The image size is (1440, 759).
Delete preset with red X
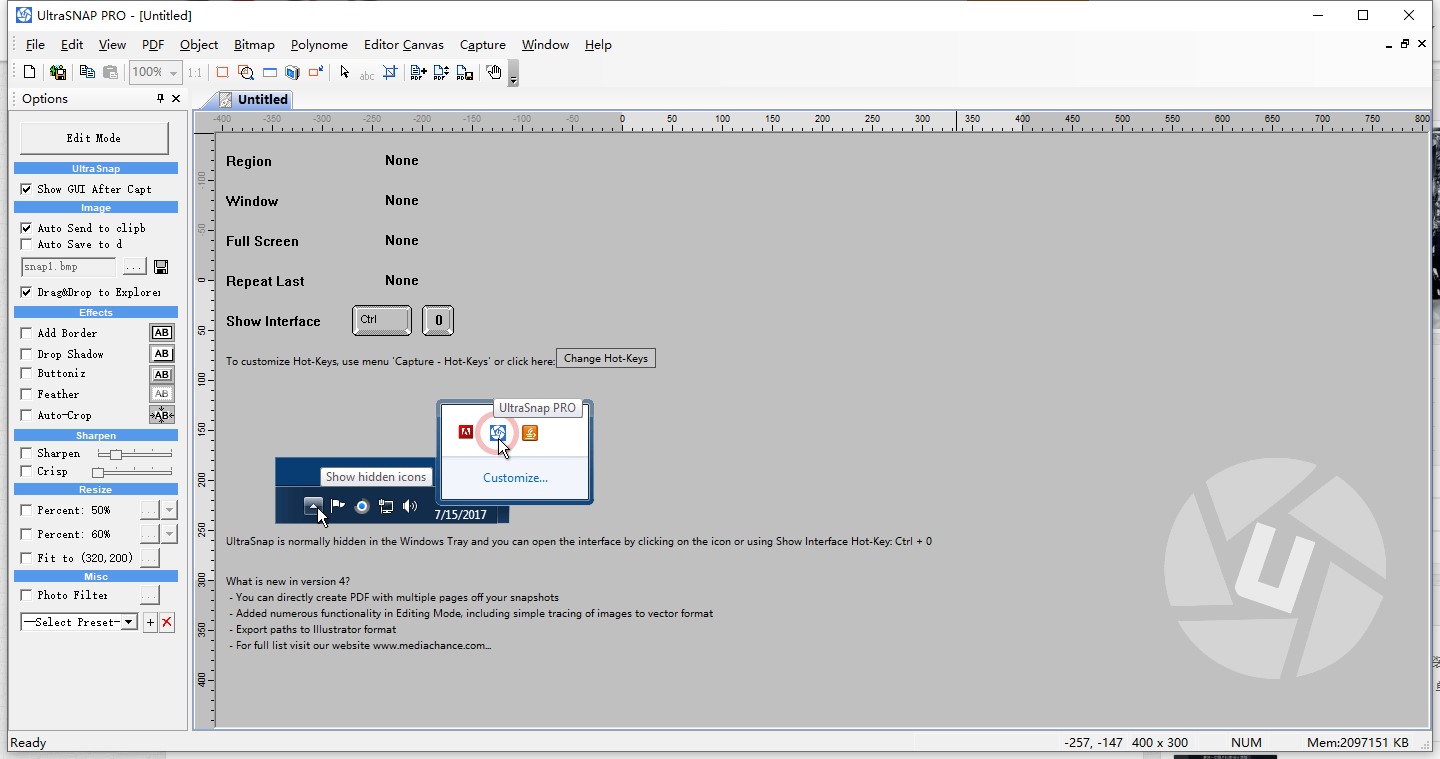(167, 622)
